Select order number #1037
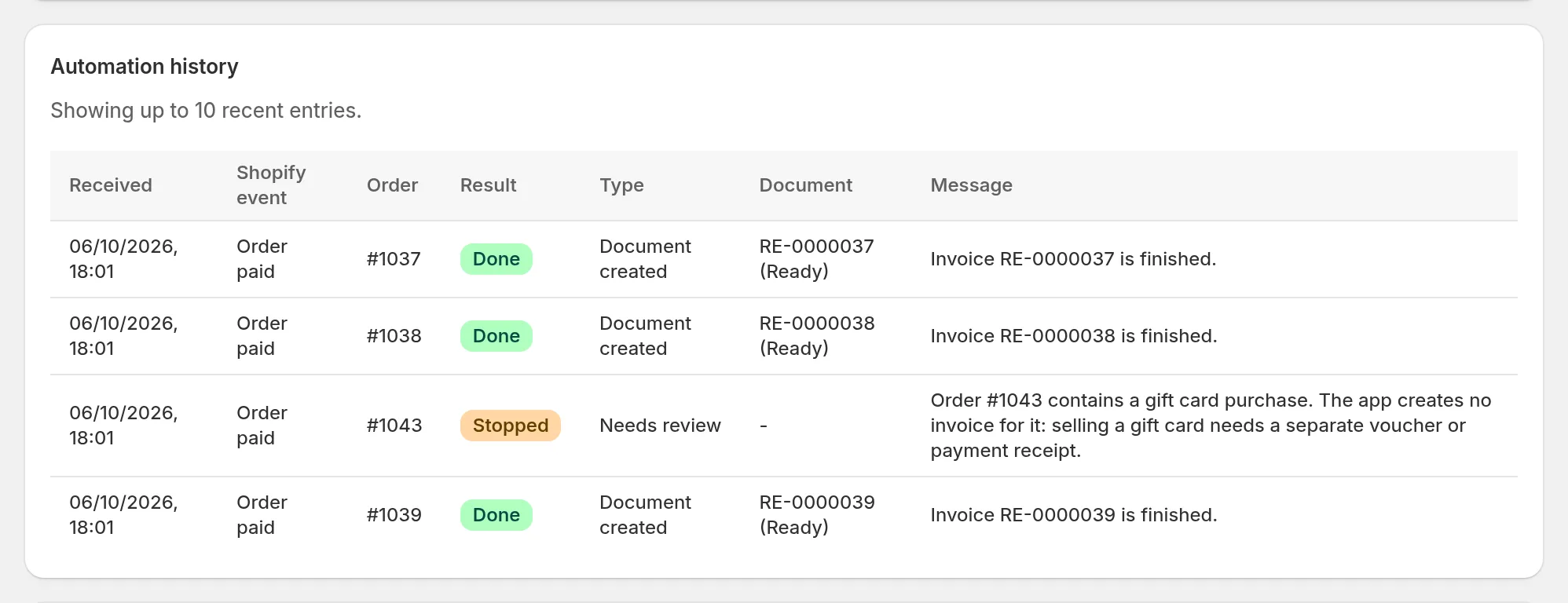This screenshot has height=603, width=1568. (x=394, y=259)
